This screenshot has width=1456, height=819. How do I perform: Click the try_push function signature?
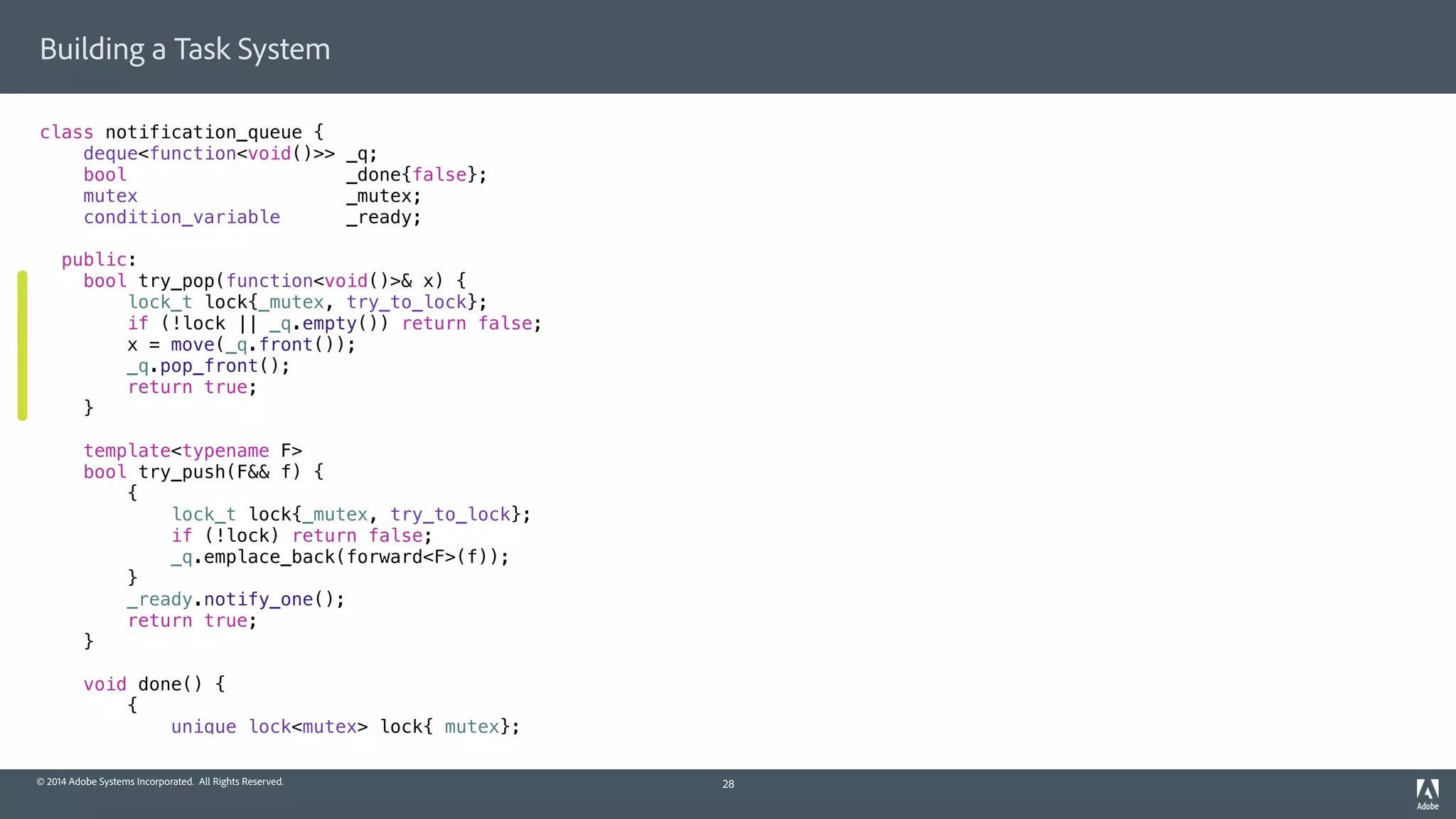coord(203,472)
